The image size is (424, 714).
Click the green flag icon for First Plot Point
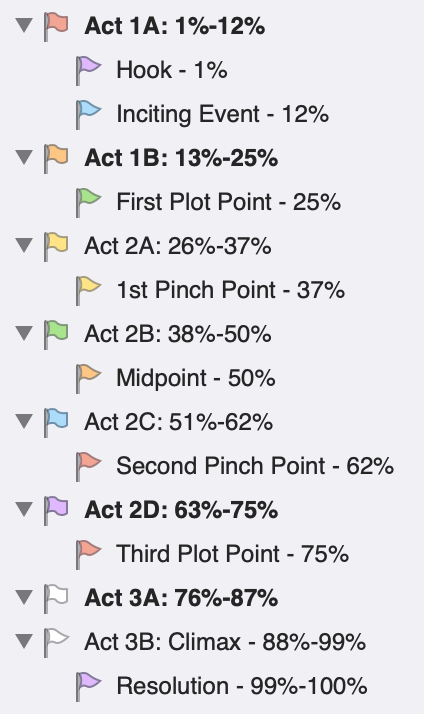(88, 202)
